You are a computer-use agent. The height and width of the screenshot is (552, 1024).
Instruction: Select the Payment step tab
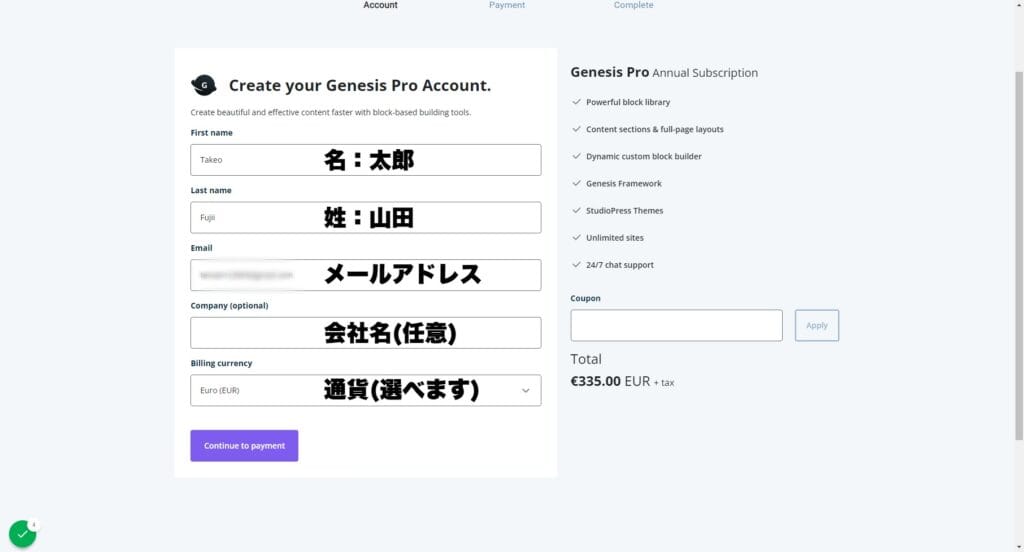pyautogui.click(x=507, y=5)
